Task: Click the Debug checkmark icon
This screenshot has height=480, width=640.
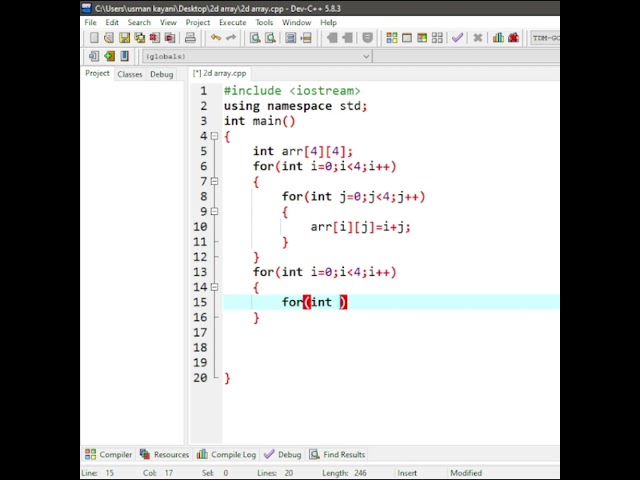Action: (457, 38)
